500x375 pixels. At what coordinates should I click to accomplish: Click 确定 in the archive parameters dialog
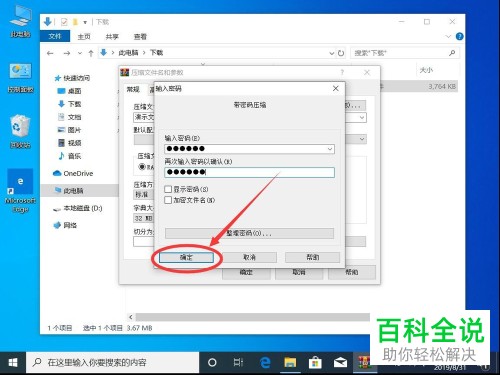pyautogui.click(x=246, y=272)
